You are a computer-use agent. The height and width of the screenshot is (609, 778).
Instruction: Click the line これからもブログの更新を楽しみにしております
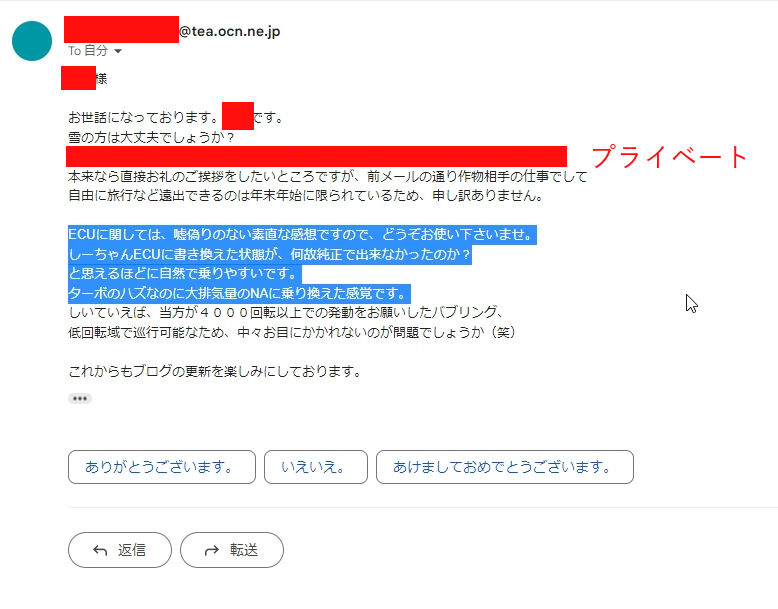coord(215,371)
